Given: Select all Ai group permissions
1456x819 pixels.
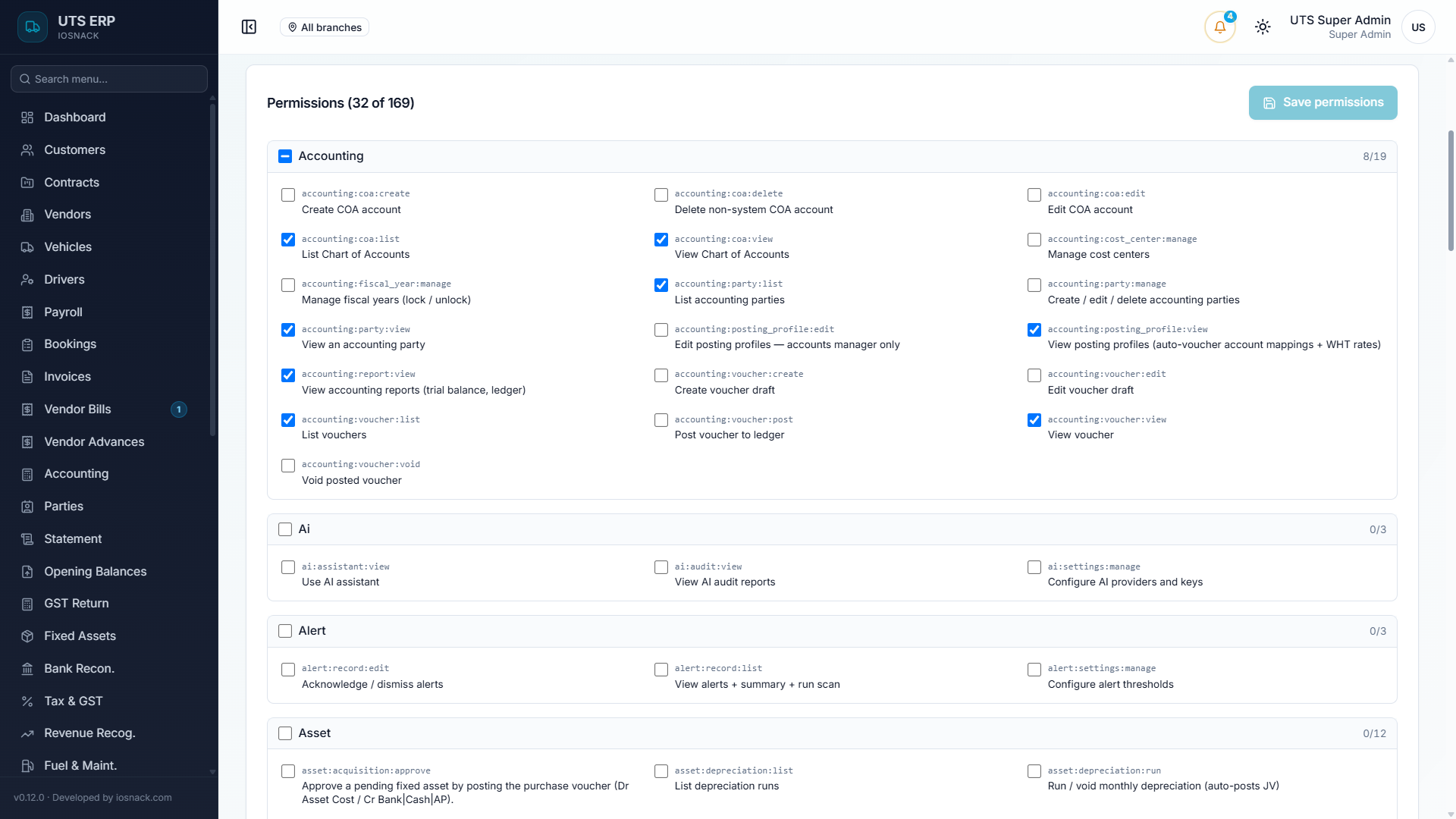Looking at the screenshot, I should tap(285, 529).
